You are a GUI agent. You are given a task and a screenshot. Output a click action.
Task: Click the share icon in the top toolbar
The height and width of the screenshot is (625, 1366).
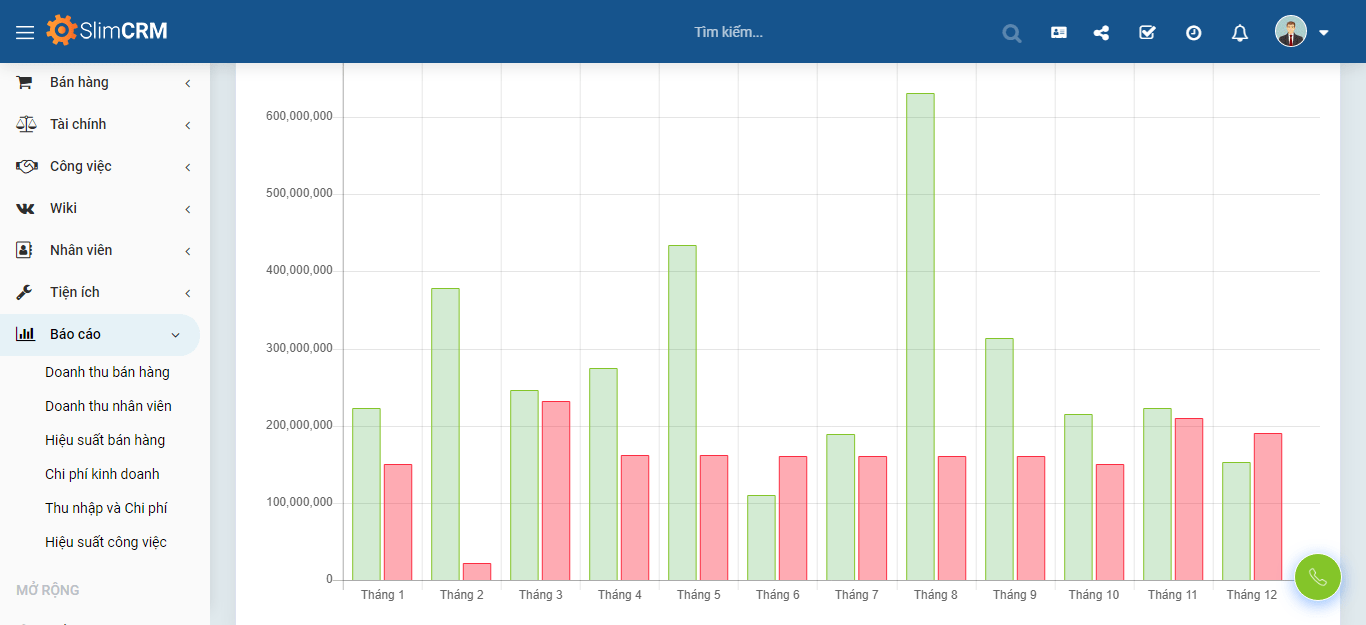pyautogui.click(x=1101, y=32)
